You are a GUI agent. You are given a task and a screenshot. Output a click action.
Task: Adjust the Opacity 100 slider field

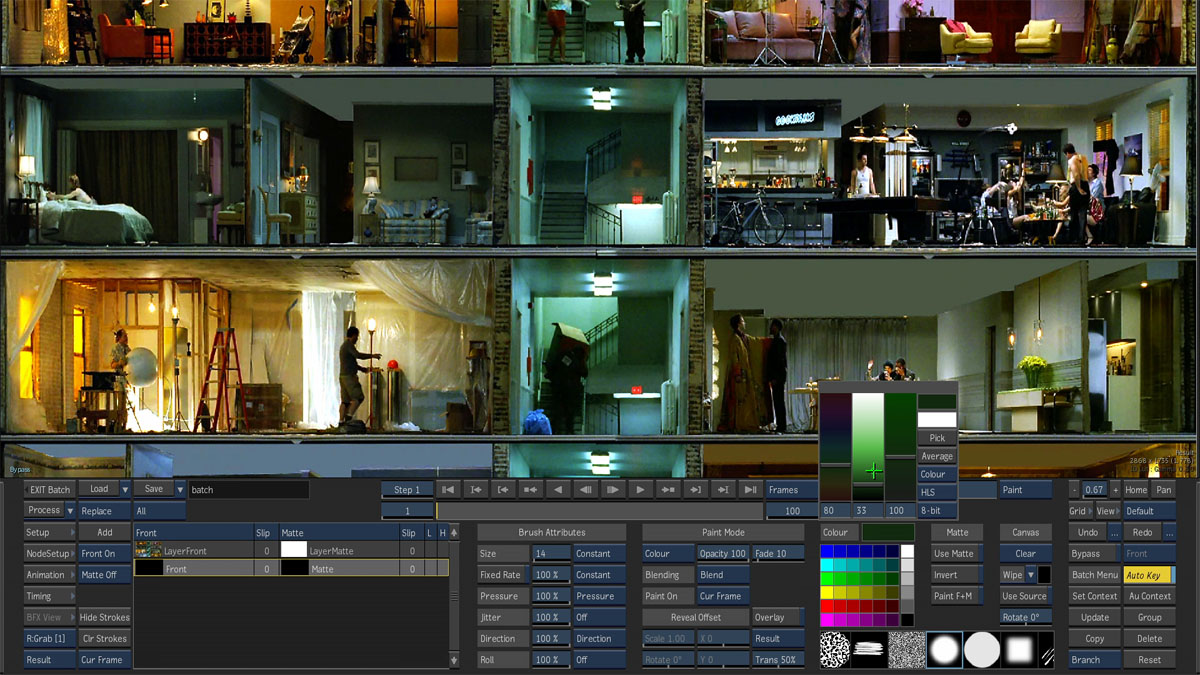(723, 554)
